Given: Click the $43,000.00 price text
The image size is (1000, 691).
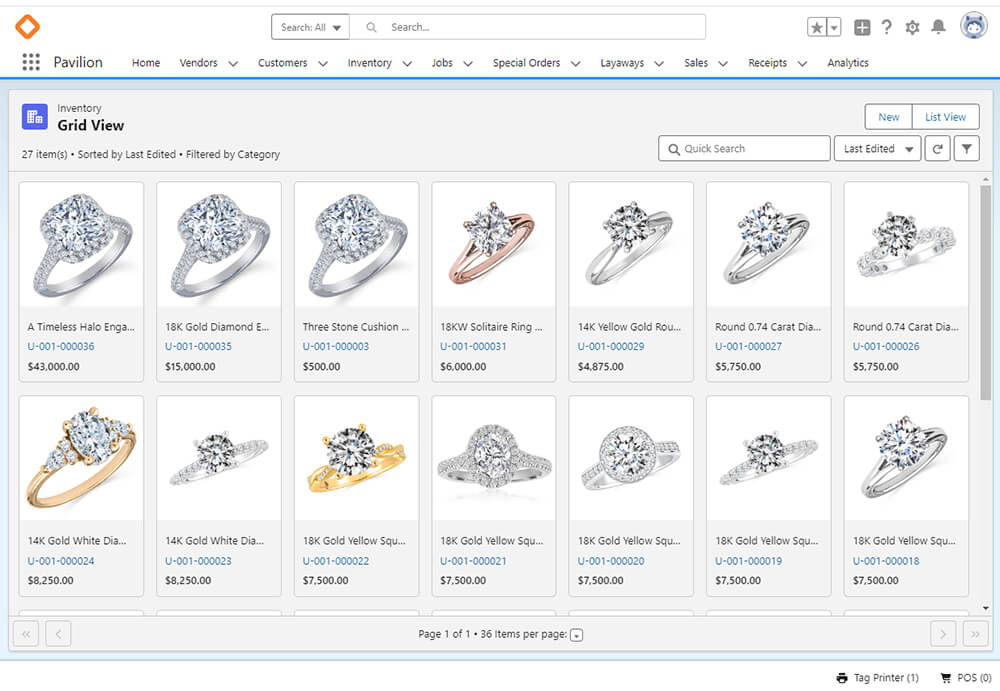Looking at the screenshot, I should (x=54, y=367).
